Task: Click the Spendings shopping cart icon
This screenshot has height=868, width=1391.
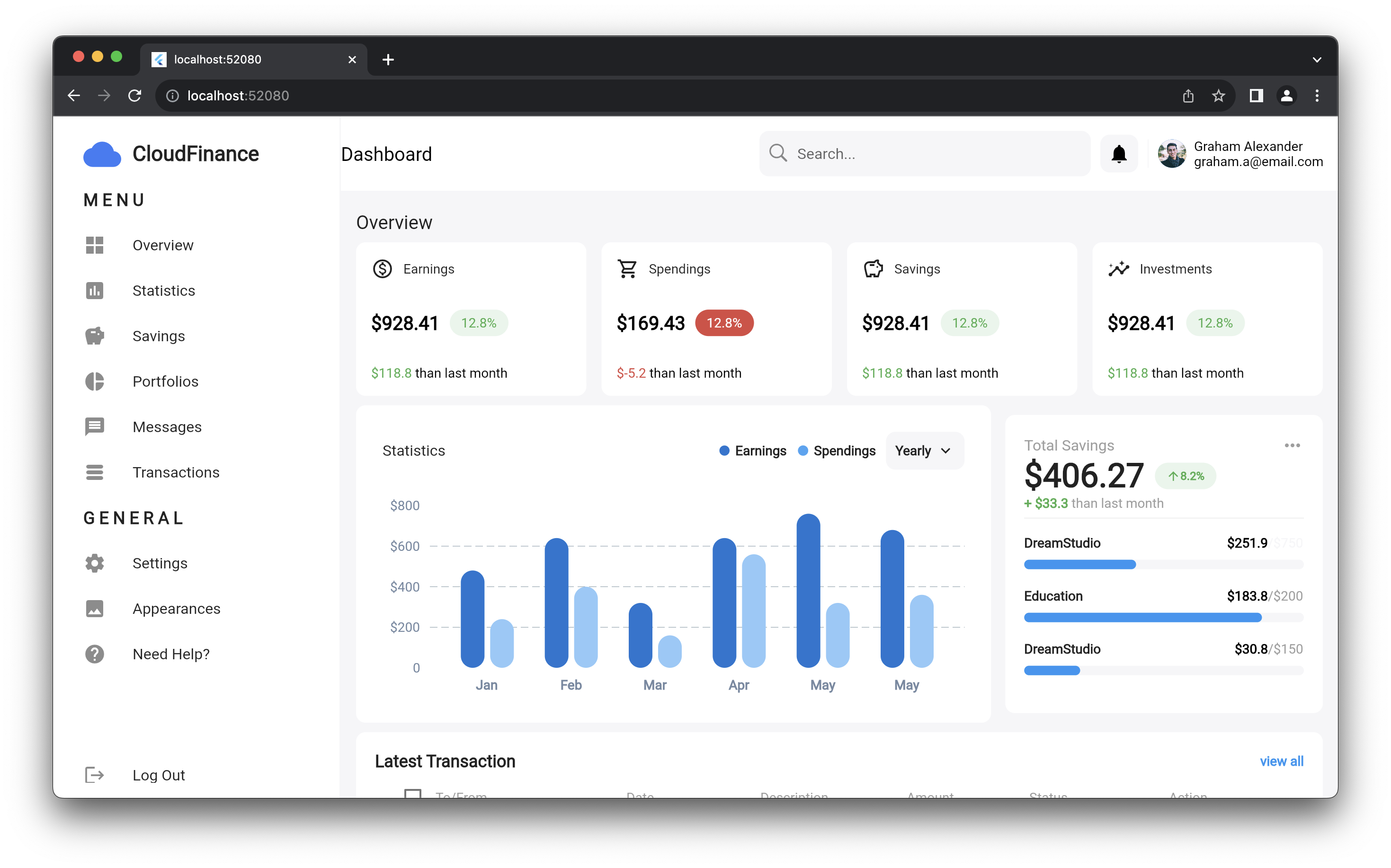Action: pyautogui.click(x=627, y=268)
